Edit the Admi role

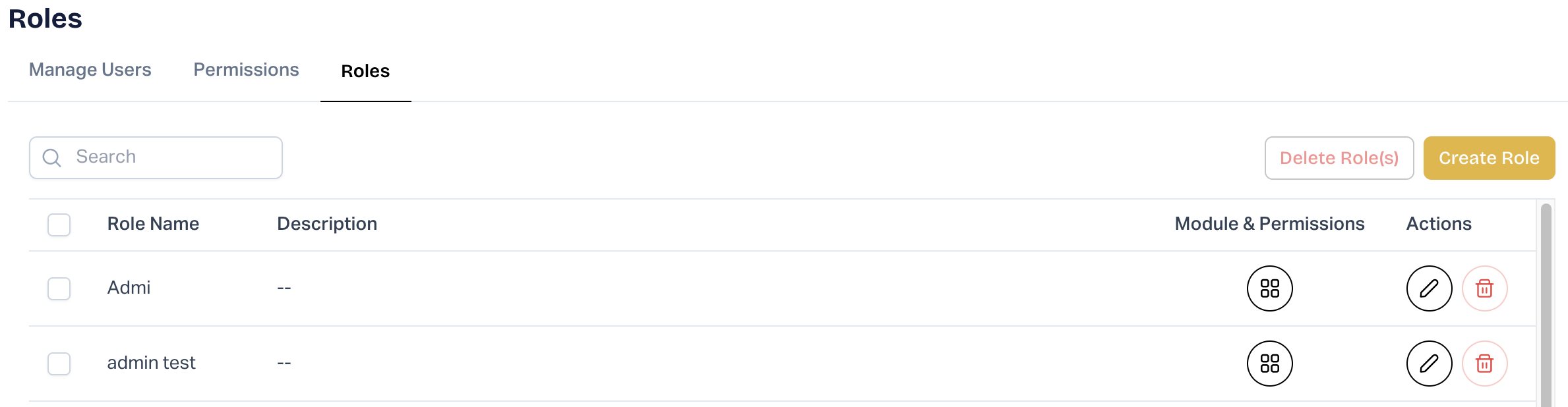(1429, 288)
